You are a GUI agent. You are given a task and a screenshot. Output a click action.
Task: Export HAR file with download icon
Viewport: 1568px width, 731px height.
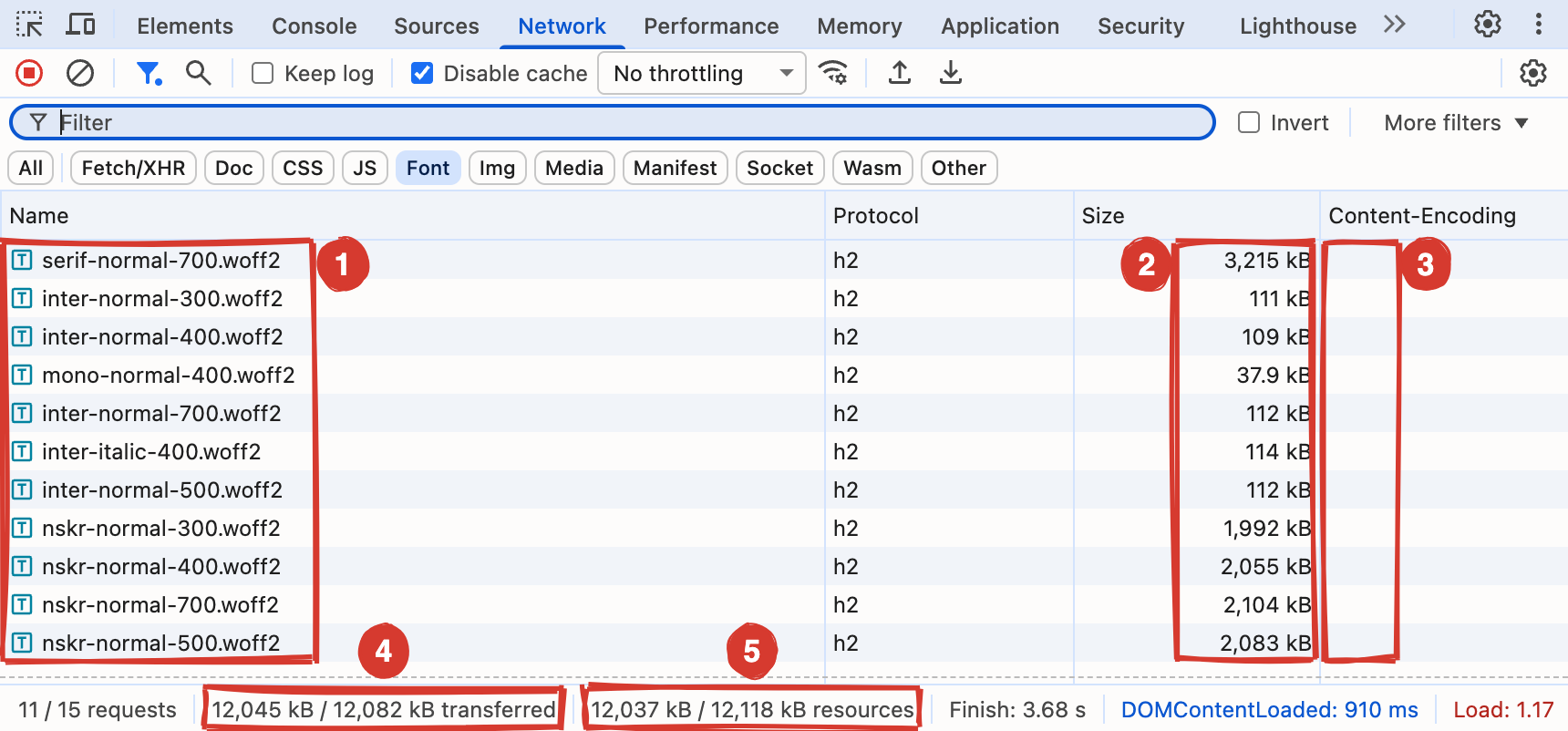coord(951,73)
